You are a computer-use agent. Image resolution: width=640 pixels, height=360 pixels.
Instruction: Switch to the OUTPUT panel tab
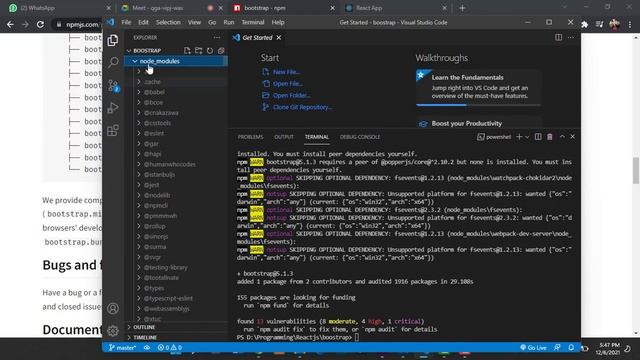pos(284,137)
